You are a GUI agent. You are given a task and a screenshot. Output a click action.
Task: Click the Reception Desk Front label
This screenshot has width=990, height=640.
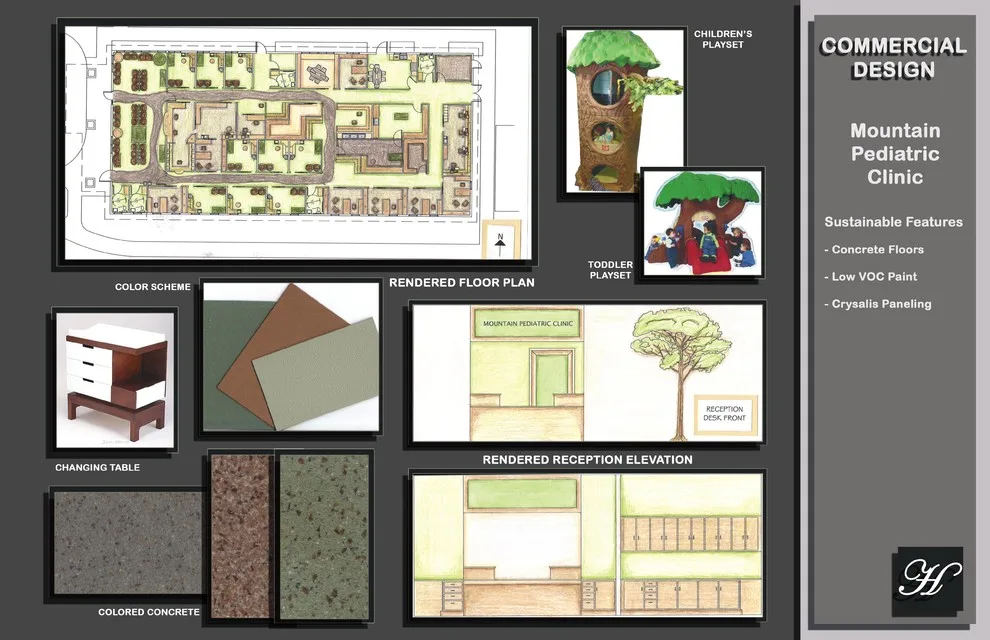724,414
